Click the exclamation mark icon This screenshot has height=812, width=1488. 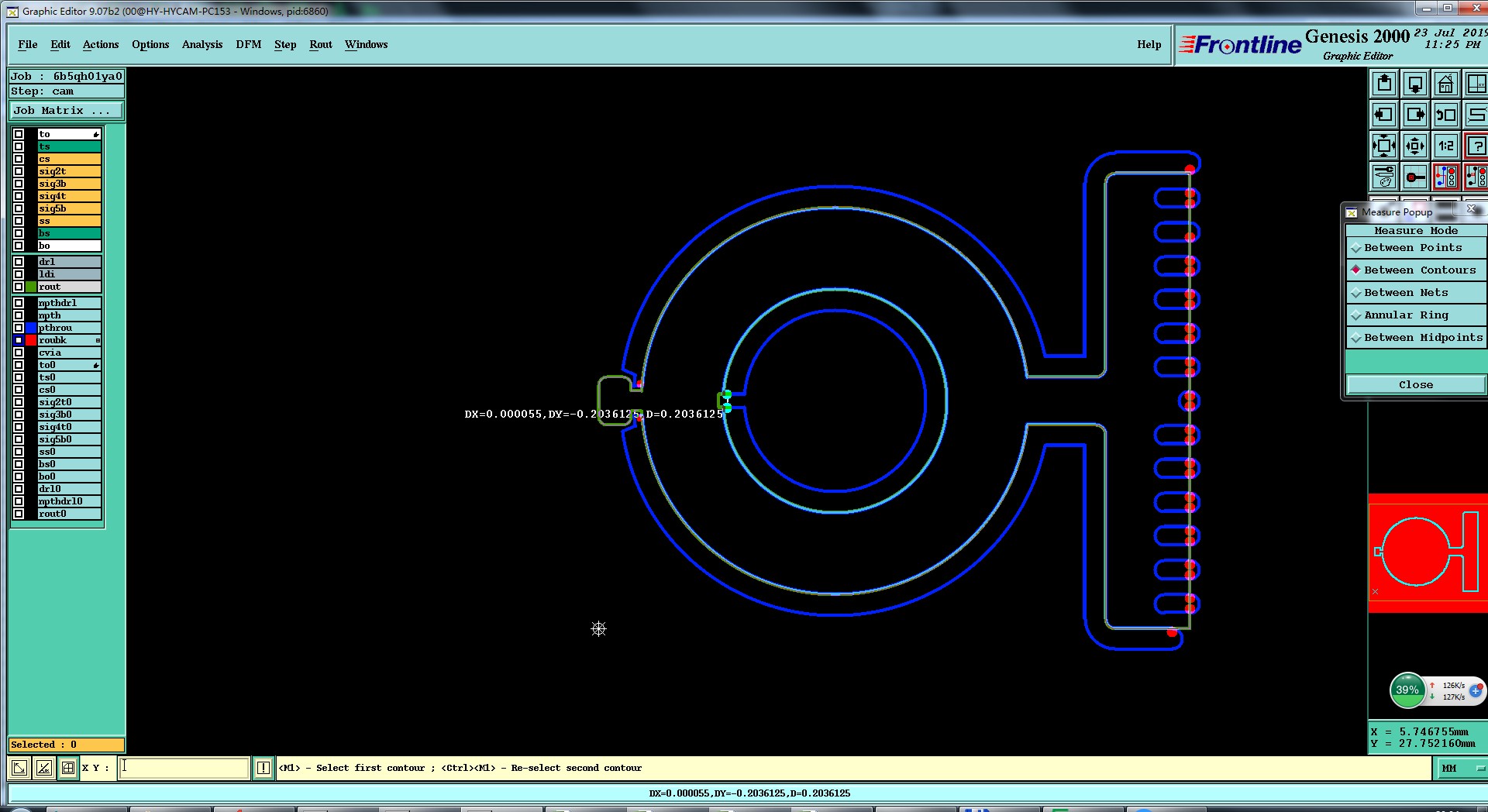(x=263, y=768)
